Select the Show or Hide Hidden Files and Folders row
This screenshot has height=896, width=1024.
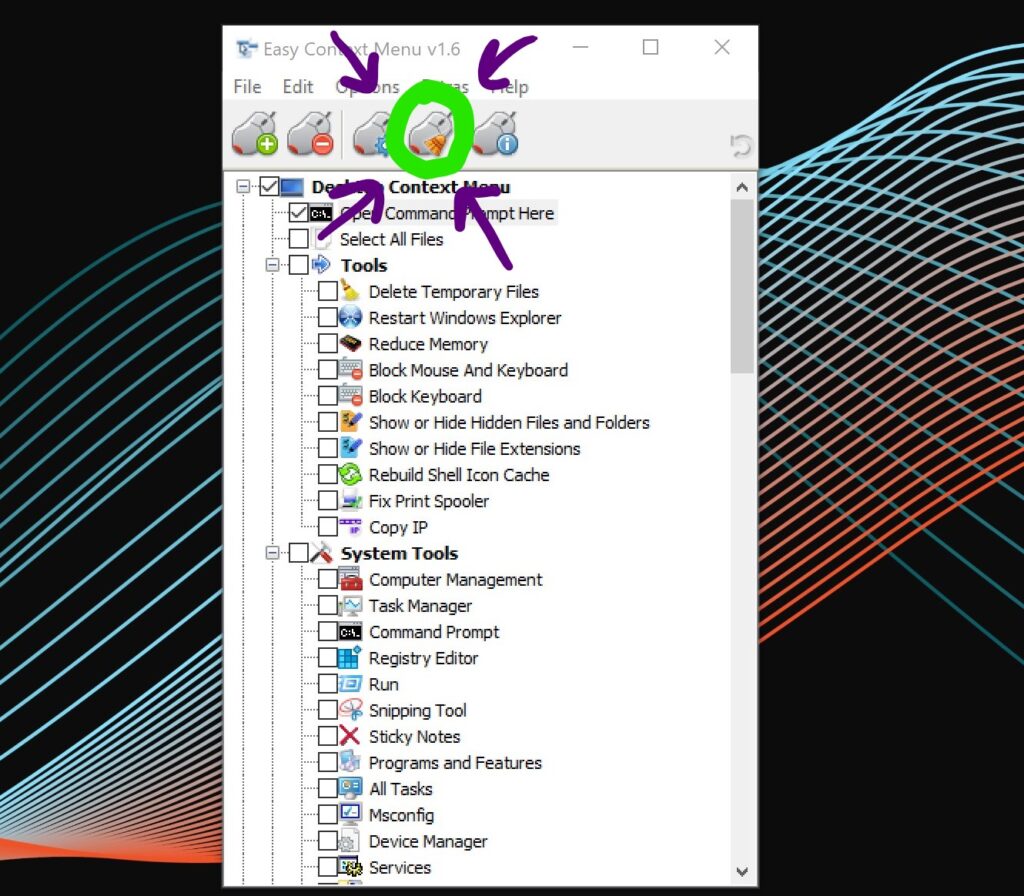pos(509,423)
